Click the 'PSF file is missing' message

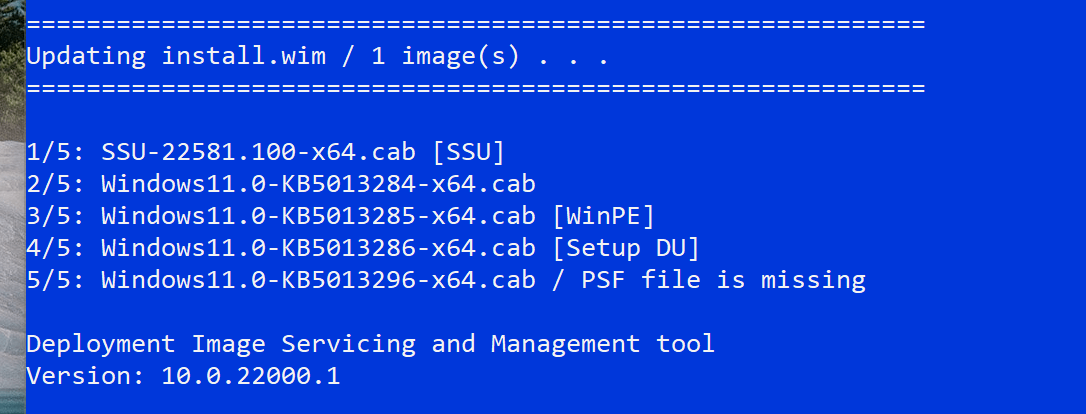tap(723, 280)
